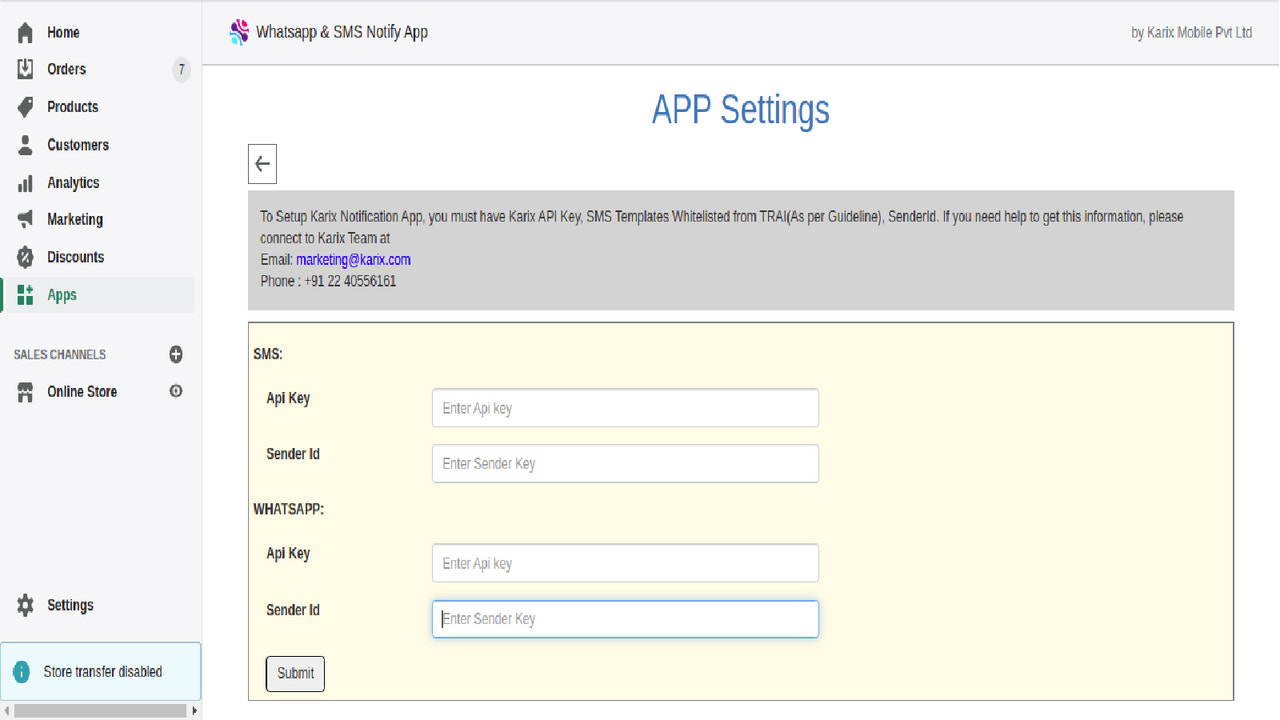Screen dimensions: 1280x720
Task: Click the Analytics bar chart icon
Action: click(x=24, y=182)
